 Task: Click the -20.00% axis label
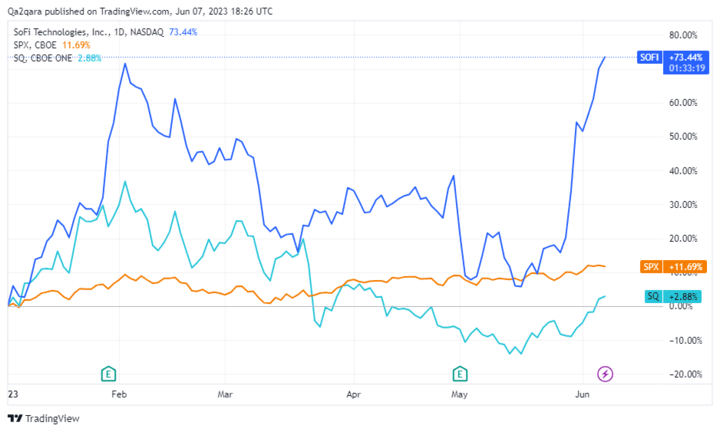(685, 375)
